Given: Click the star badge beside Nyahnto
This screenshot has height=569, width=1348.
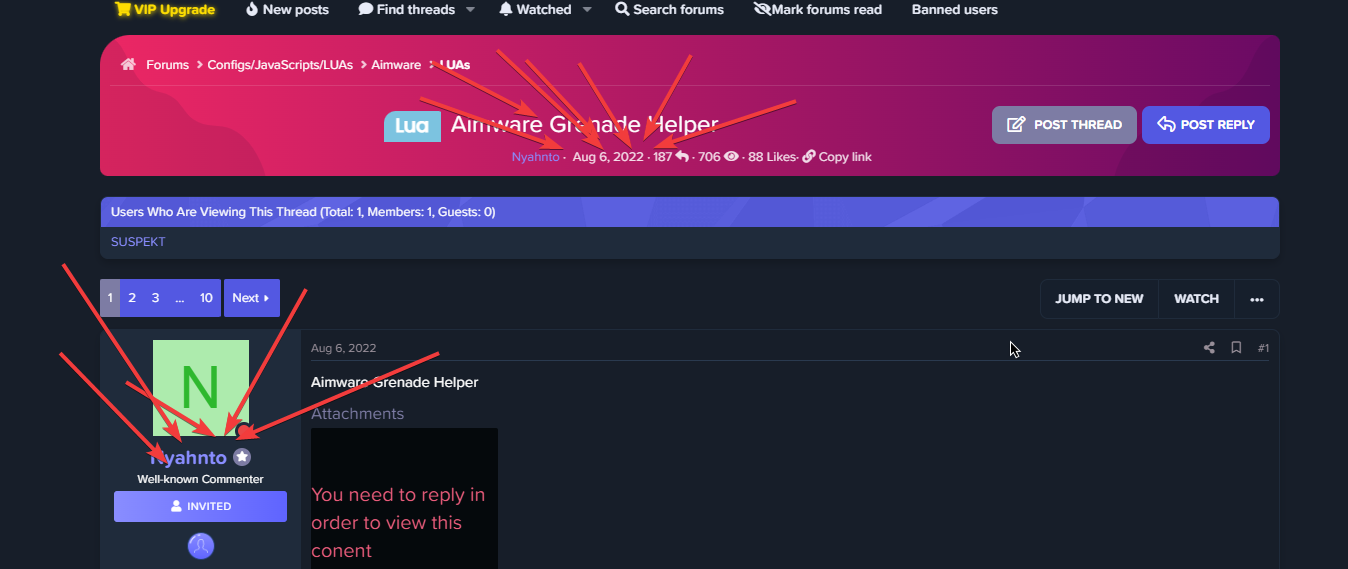Looking at the screenshot, I should pos(242,457).
